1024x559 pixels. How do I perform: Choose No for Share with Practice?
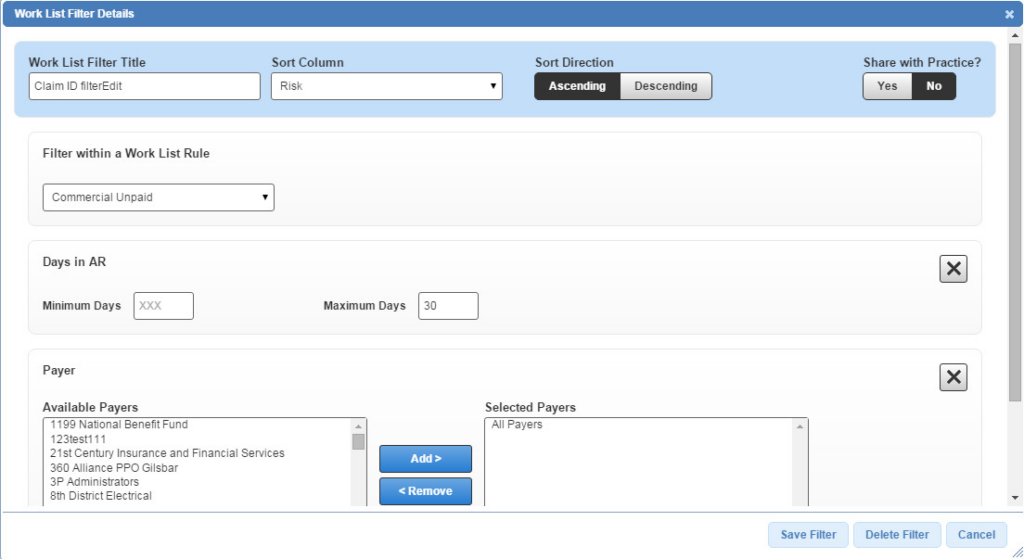coord(934,86)
